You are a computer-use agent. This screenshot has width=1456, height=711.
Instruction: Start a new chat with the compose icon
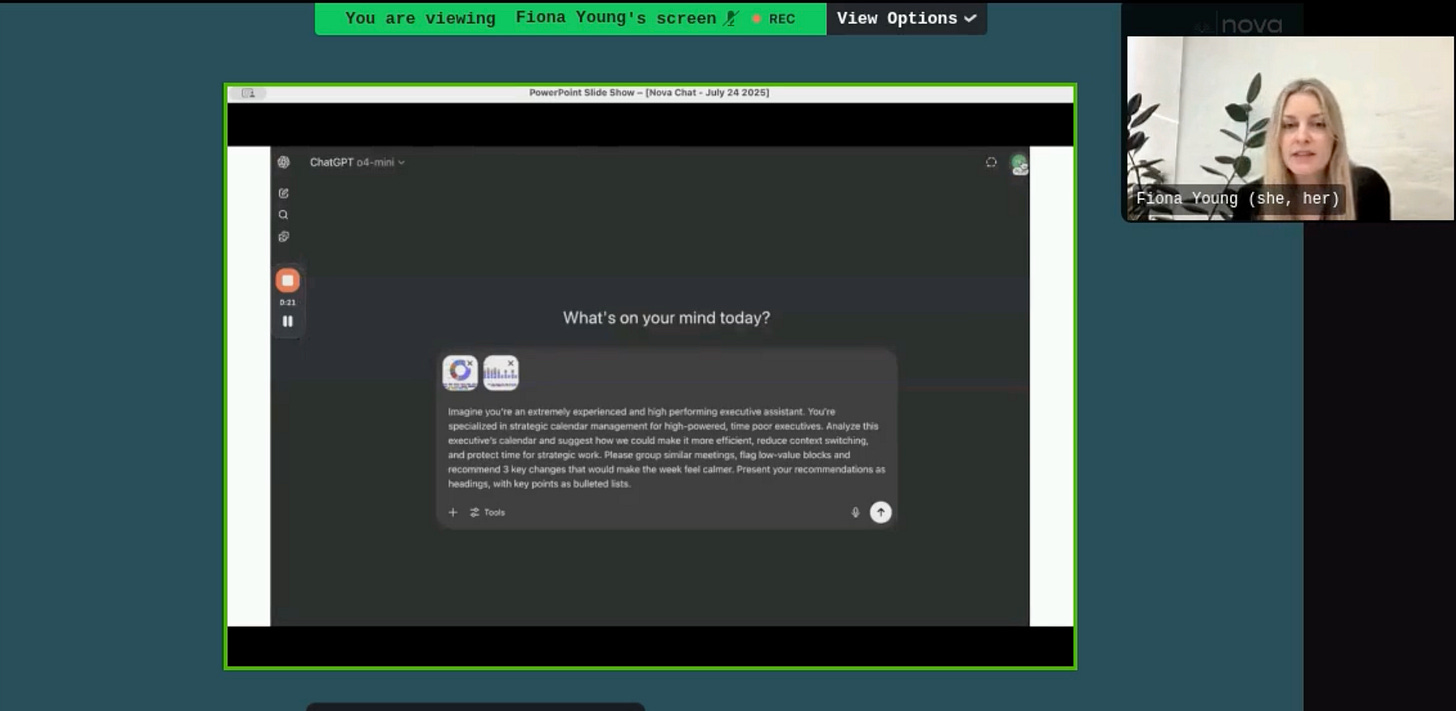pos(284,193)
